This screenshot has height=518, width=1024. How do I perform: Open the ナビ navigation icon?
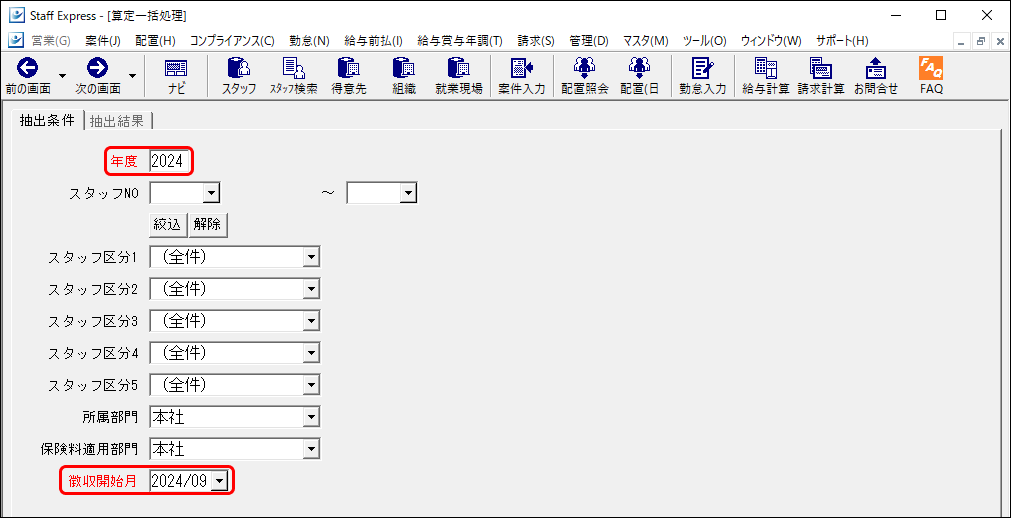coord(176,75)
